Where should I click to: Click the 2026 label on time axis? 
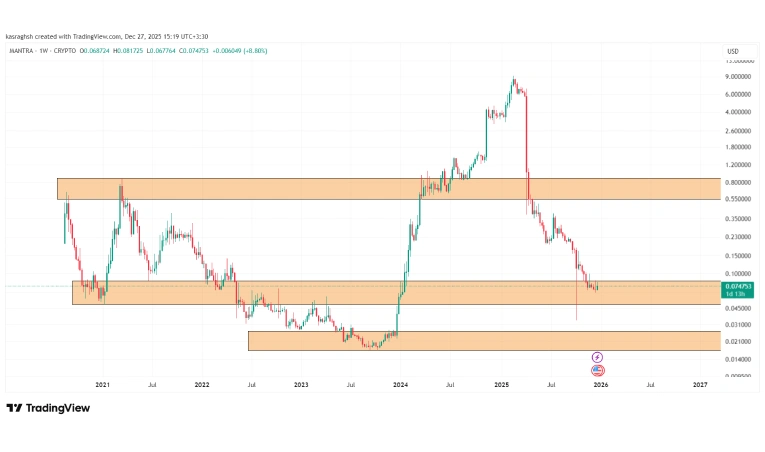(x=600, y=384)
